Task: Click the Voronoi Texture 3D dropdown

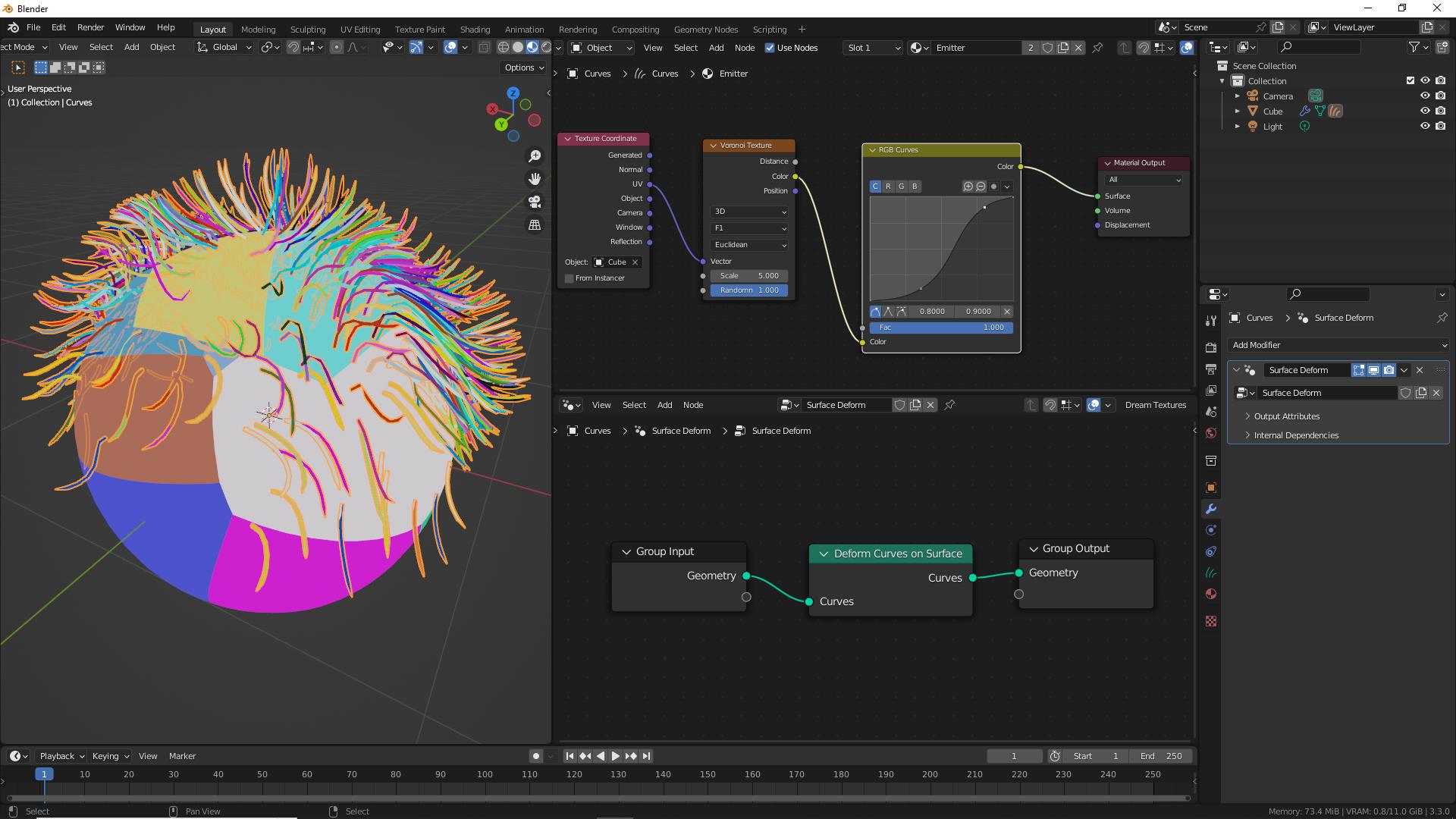Action: 749,211
